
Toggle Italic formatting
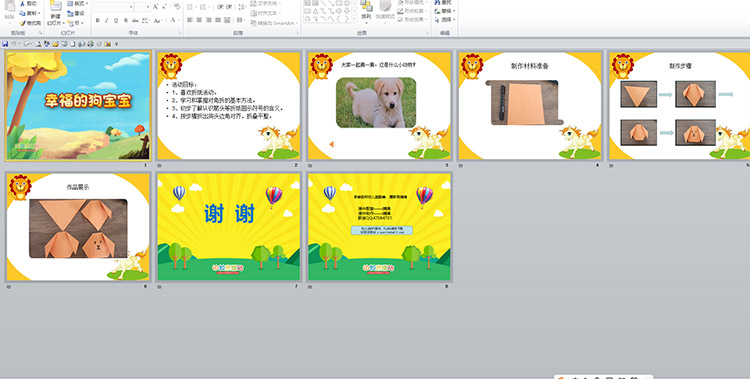(x=106, y=20)
